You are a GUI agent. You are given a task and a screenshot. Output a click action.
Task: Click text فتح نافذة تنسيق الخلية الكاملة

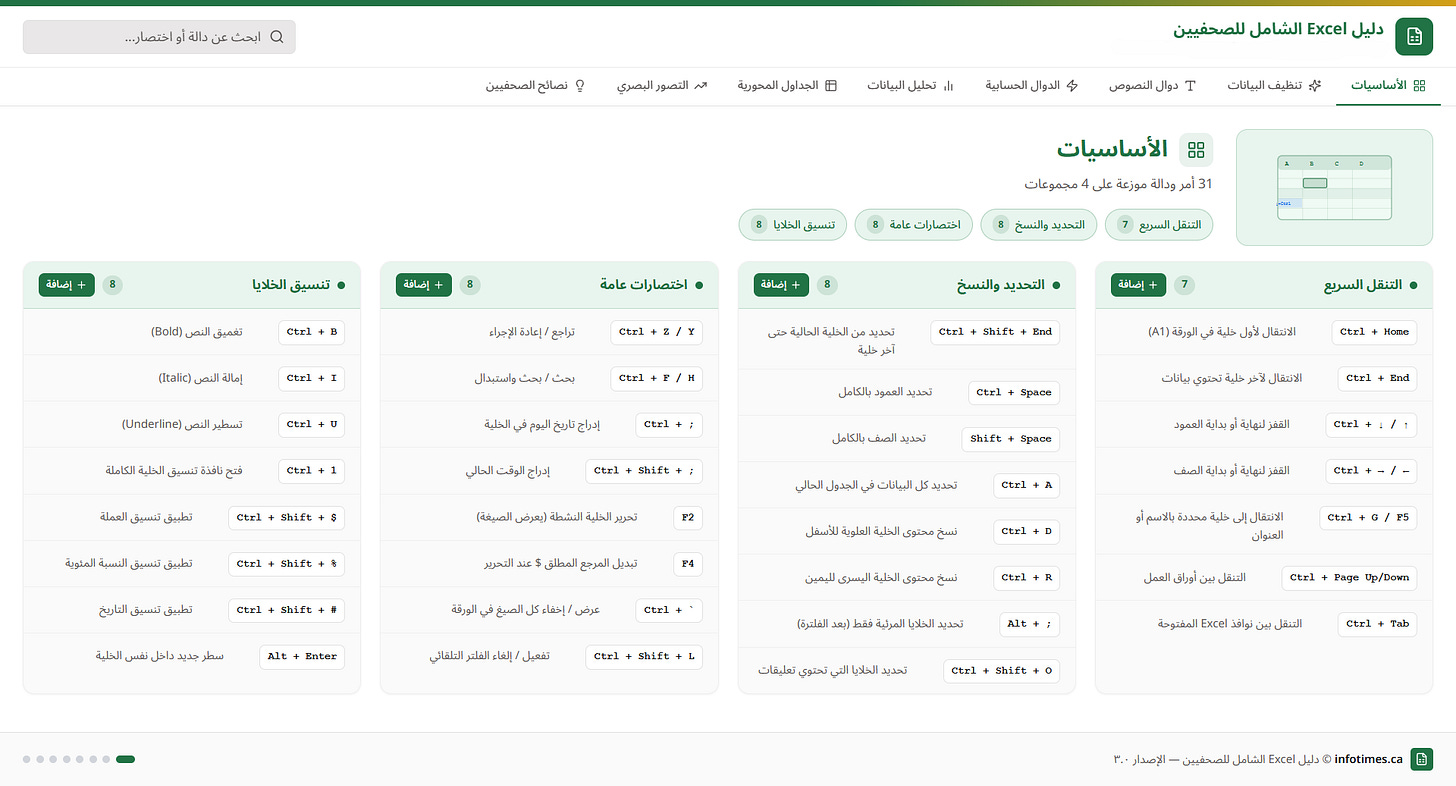pos(174,471)
